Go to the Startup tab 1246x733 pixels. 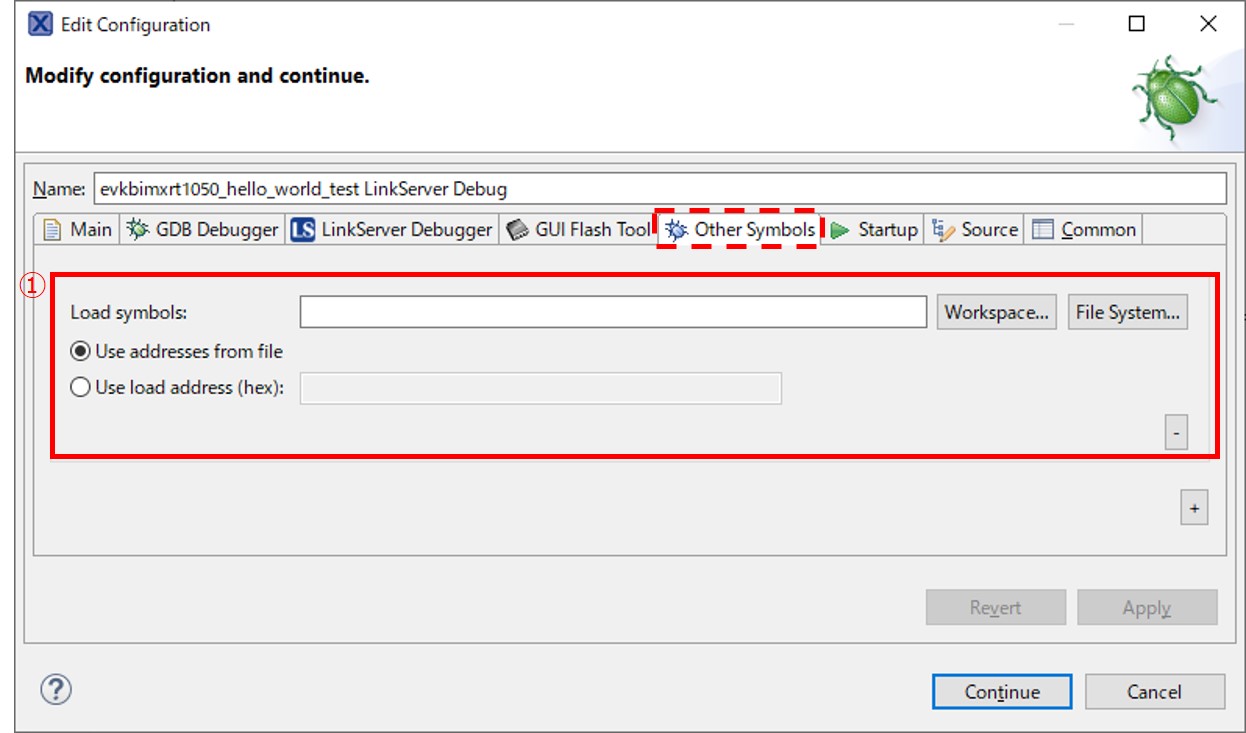pyautogui.click(x=874, y=230)
